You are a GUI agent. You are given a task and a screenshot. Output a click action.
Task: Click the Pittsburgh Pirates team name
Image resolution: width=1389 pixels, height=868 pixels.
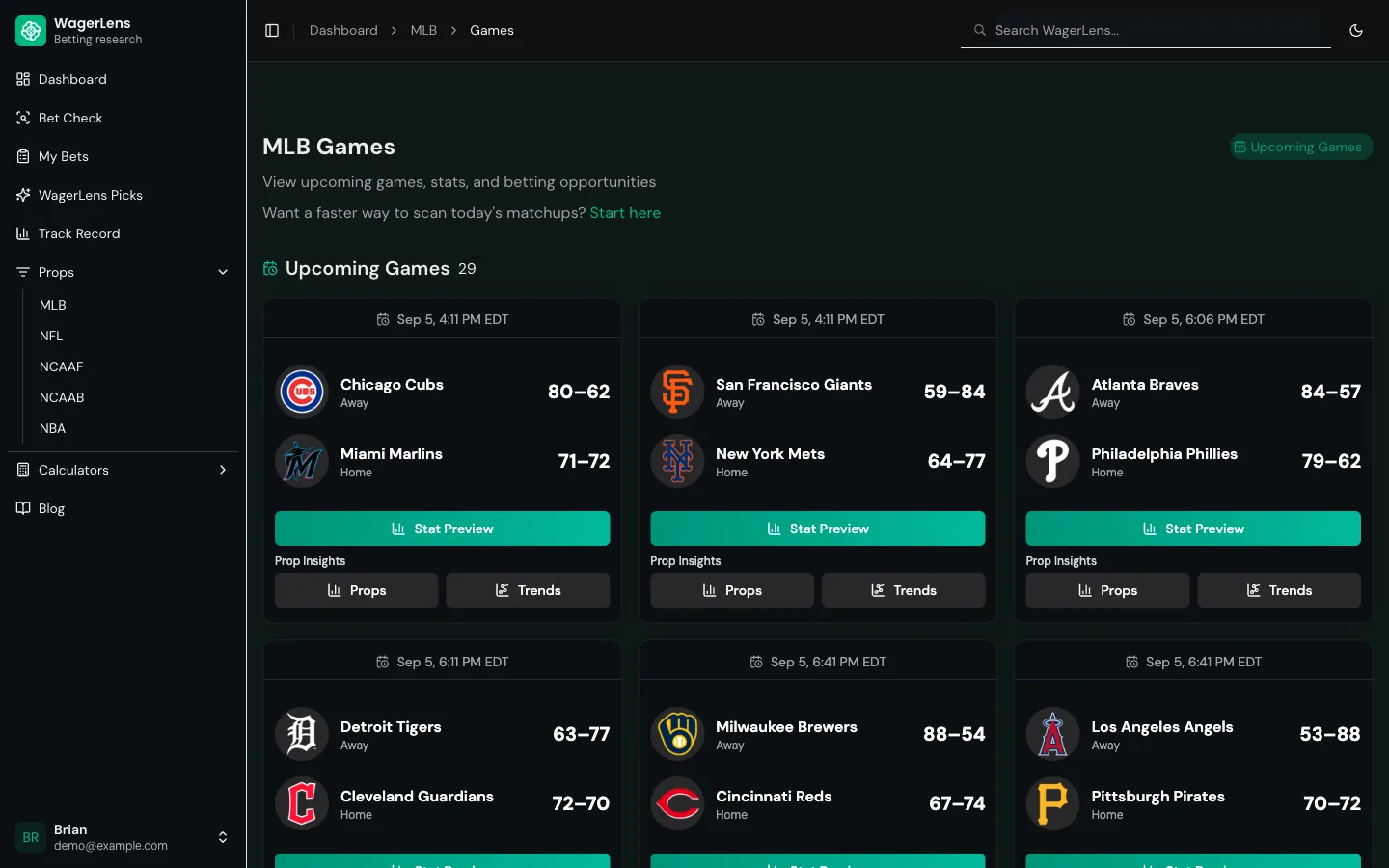tap(1157, 797)
